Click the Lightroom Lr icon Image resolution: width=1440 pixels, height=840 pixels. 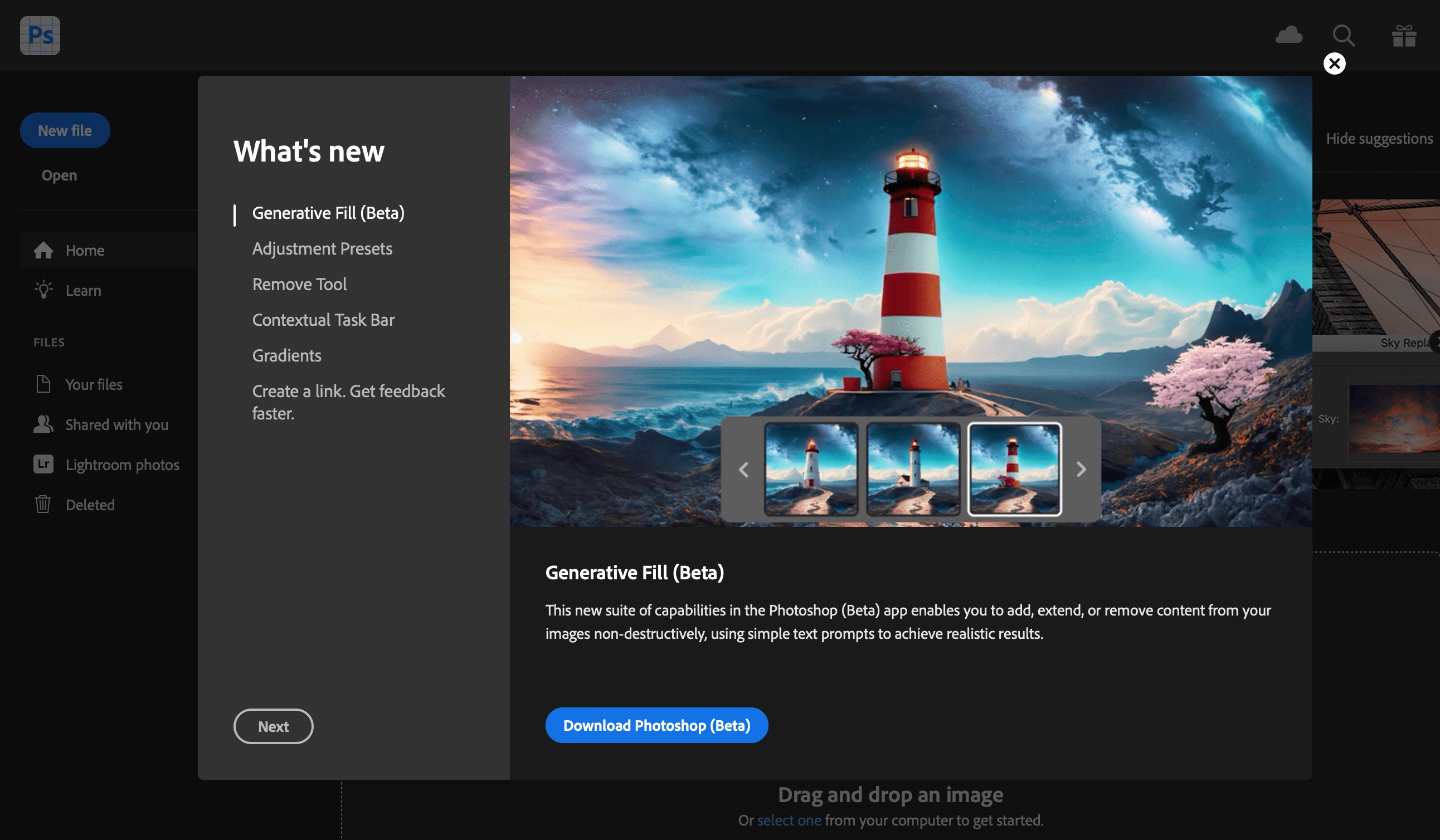coord(43,464)
